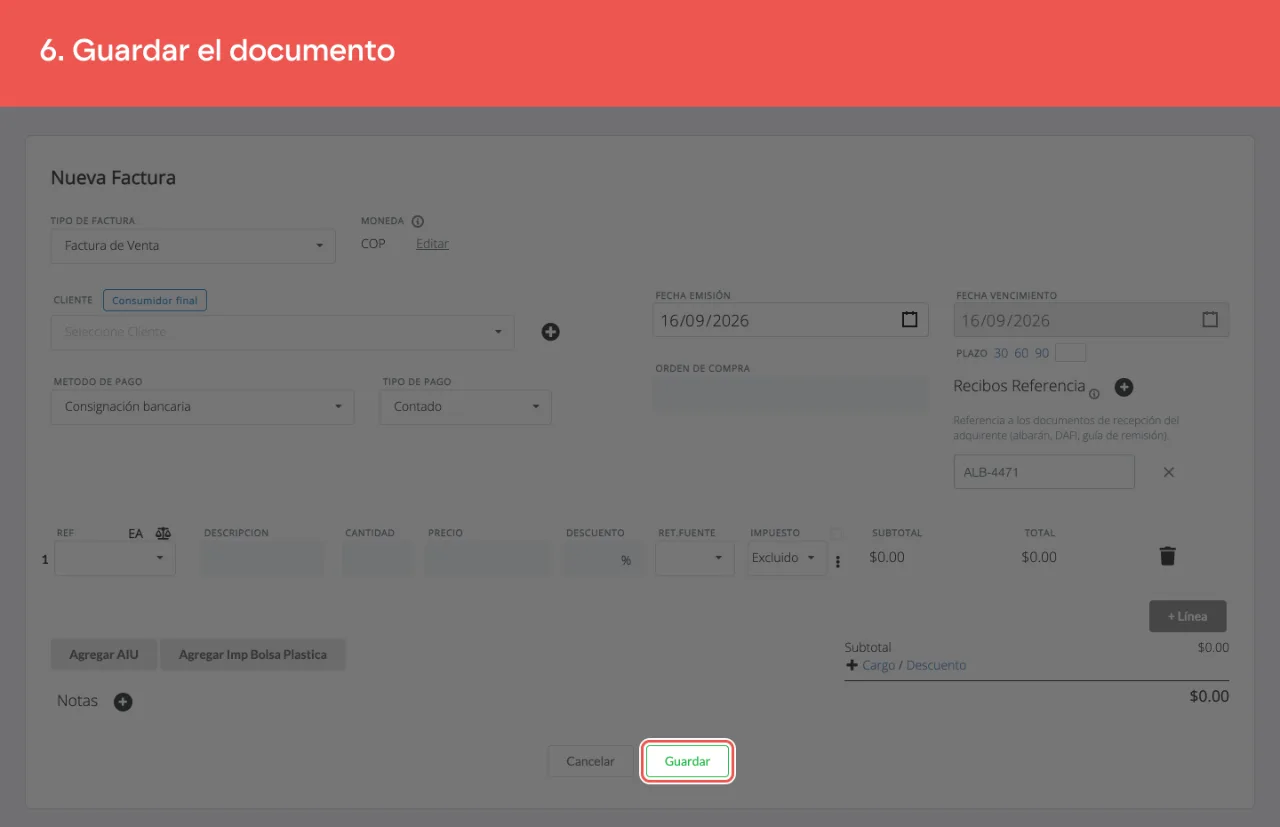
Task: Click the Orden de Compra field
Action: pyautogui.click(x=791, y=394)
